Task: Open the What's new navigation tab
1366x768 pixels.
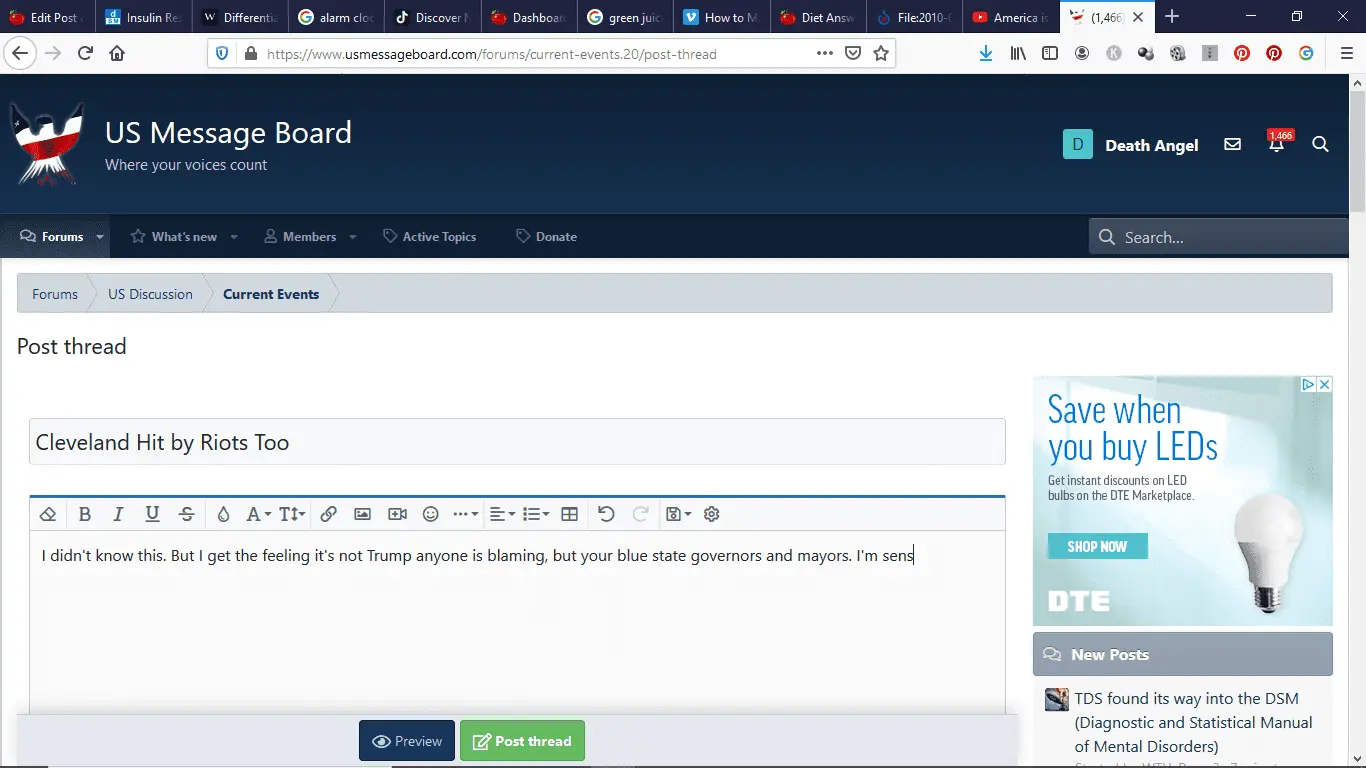Action: (174, 237)
